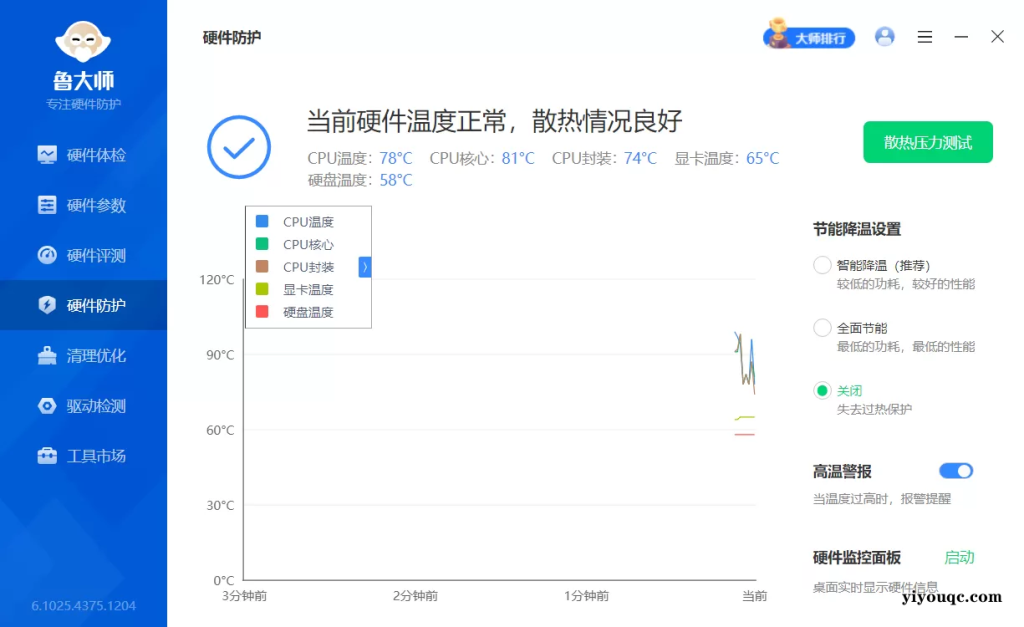Turn off the 高温警报 switch
The width and height of the screenshot is (1024, 627).
955,470
